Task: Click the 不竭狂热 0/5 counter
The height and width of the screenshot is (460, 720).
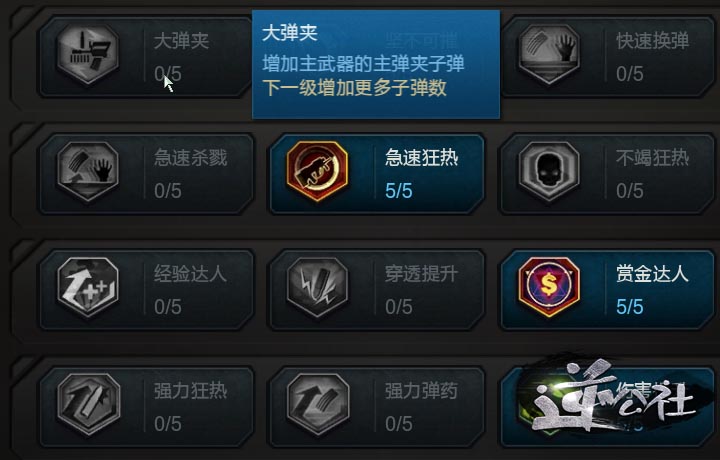Action: coord(630,191)
